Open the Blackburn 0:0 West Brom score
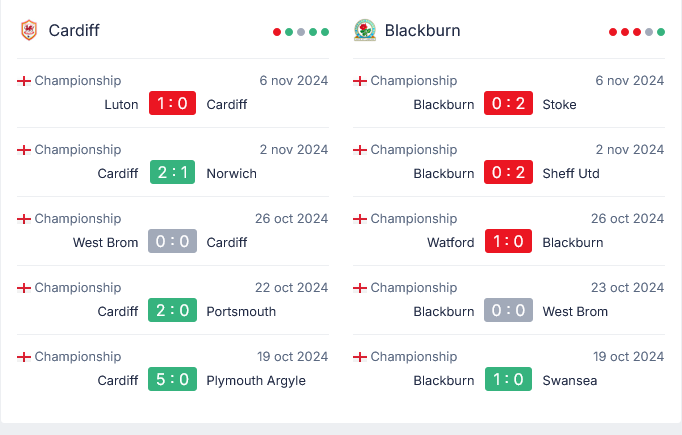This screenshot has width=682, height=435. [x=508, y=311]
